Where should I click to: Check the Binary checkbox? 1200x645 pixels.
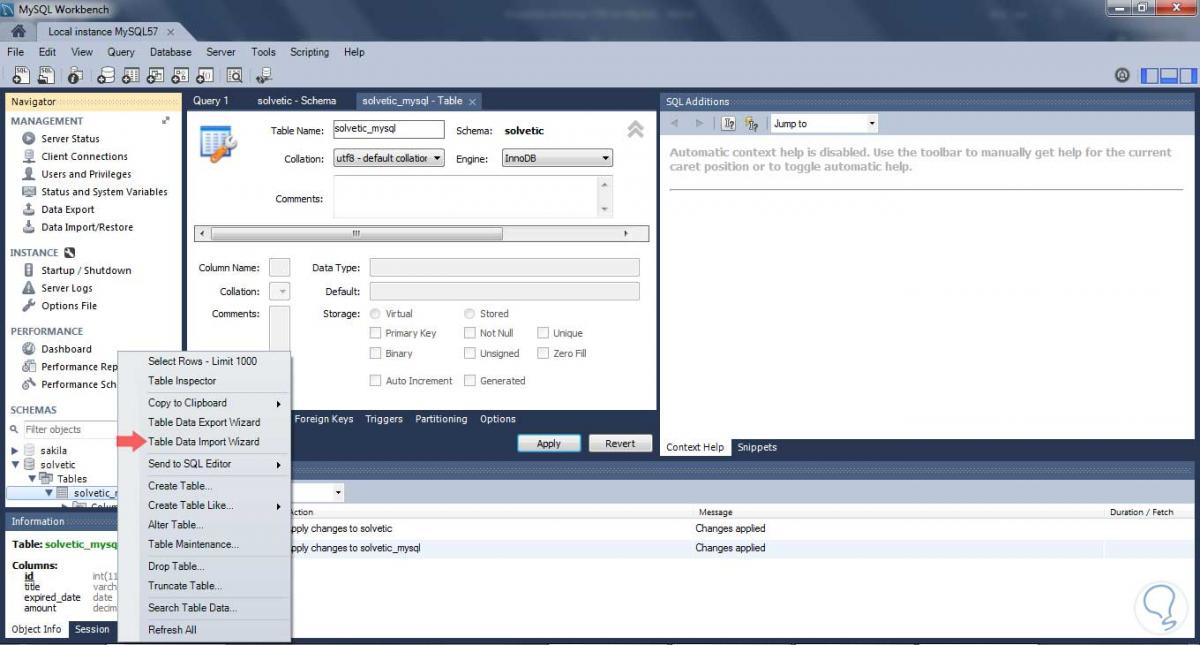pos(376,354)
